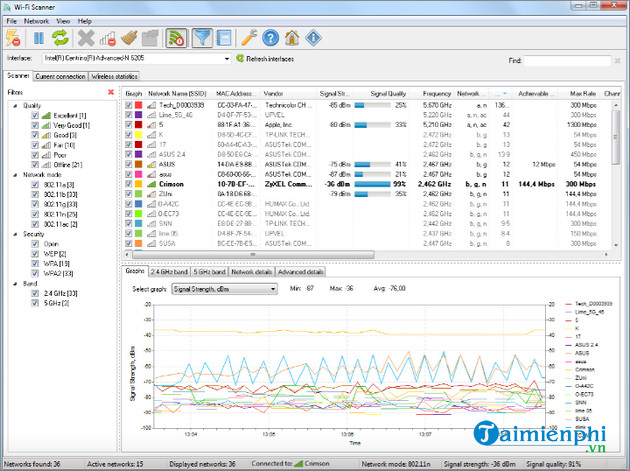
Task: Toggle the funnel filter toolbar icon
Action: tap(204, 38)
